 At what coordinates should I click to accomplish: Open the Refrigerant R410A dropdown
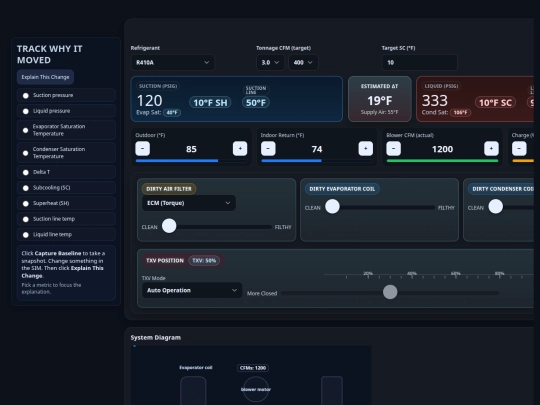tap(173, 62)
